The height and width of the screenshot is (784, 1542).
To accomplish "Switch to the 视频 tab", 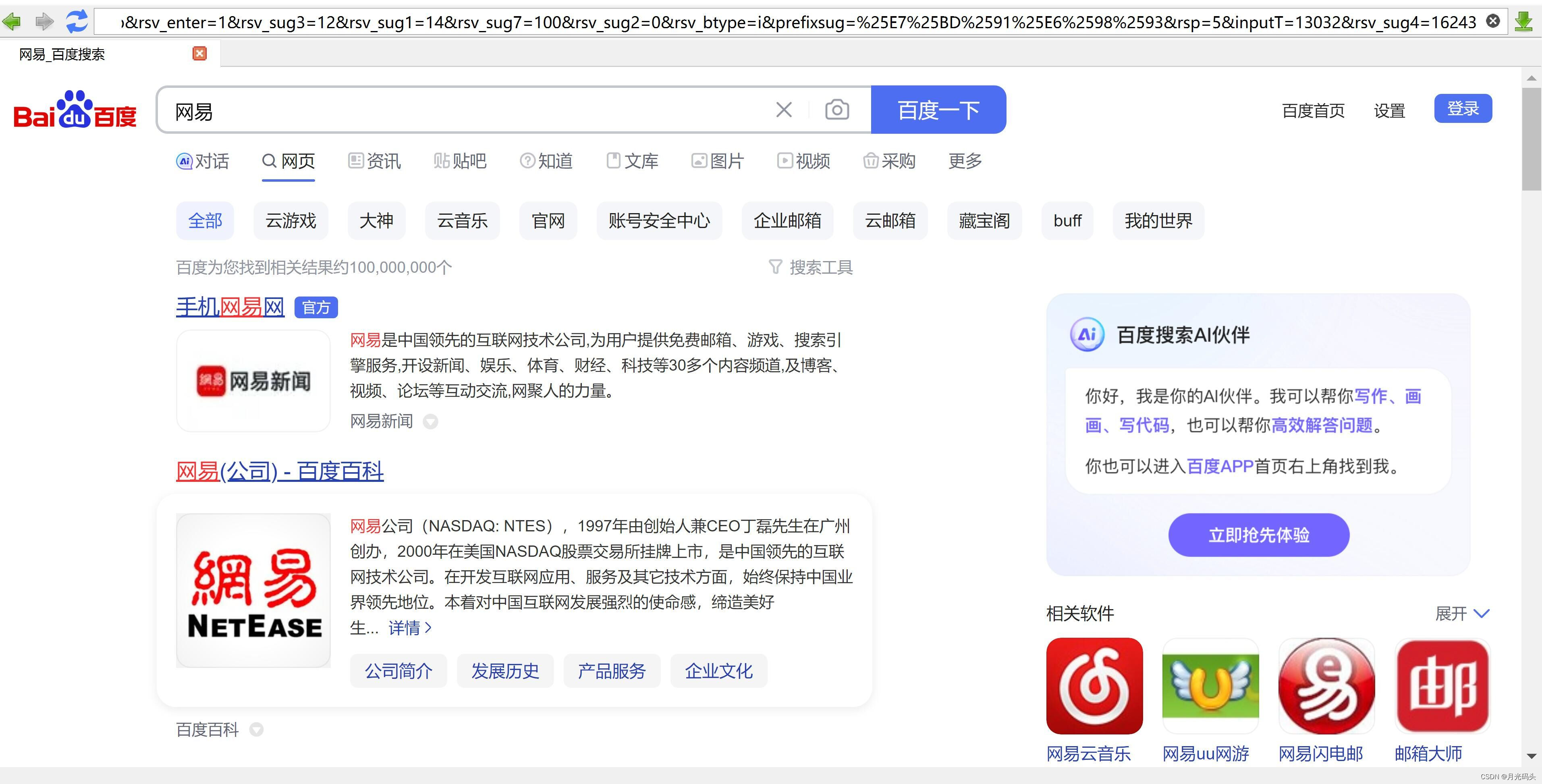I will point(803,161).
